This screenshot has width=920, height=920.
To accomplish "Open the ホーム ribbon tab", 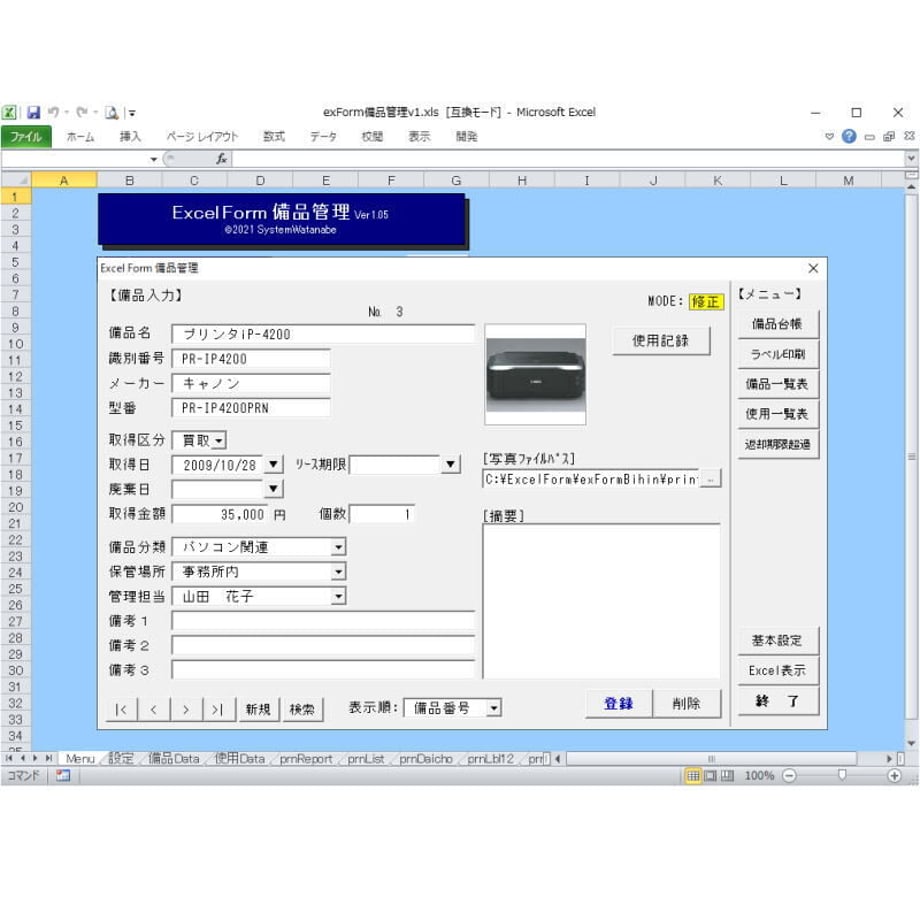I will coord(80,137).
